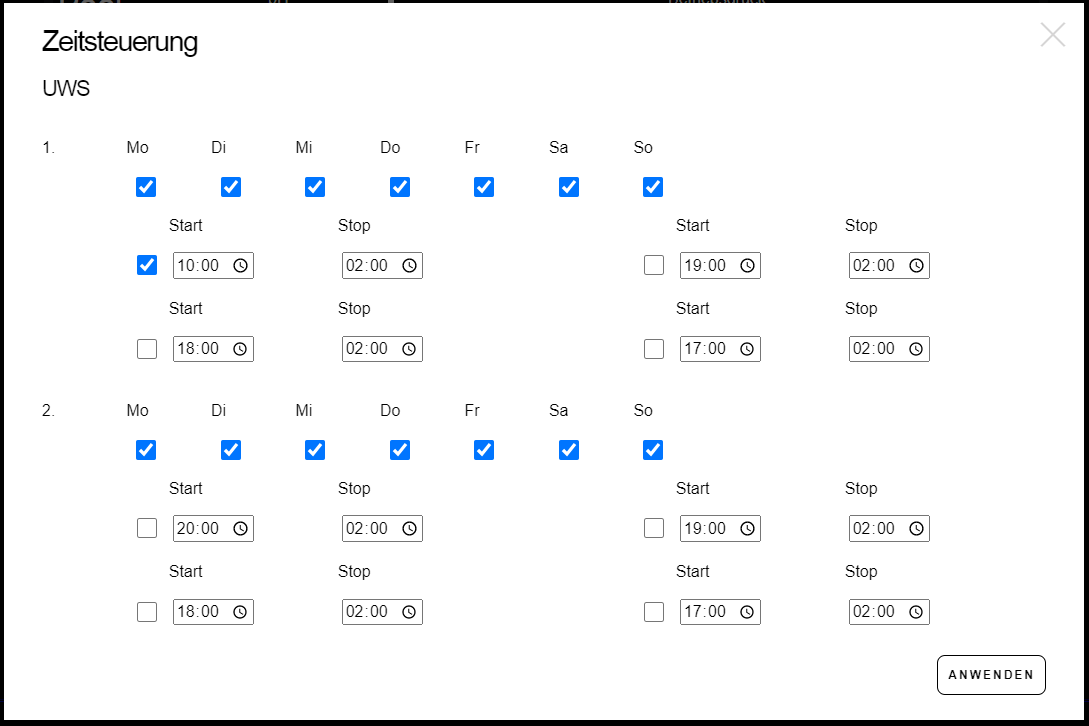The width and height of the screenshot is (1089, 726).
Task: Enable the 17:00 time slot in schedule 2
Action: click(x=654, y=611)
